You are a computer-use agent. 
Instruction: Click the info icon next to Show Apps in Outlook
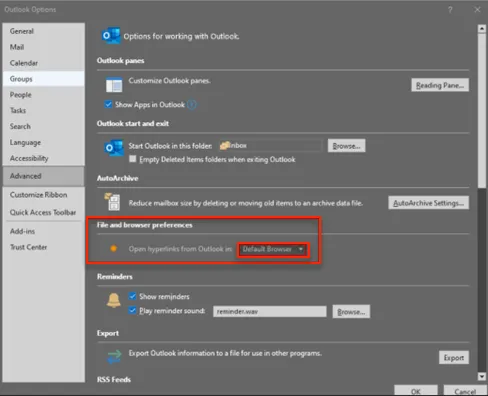192,105
